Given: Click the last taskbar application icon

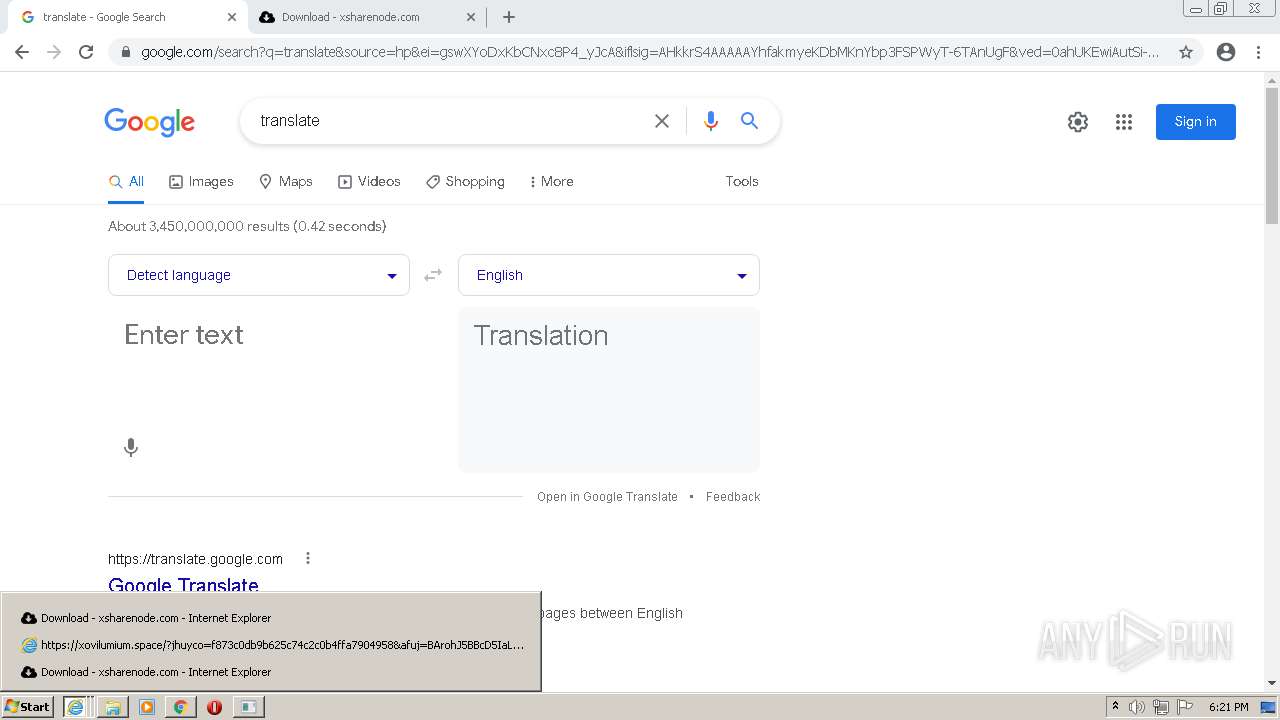Looking at the screenshot, I should pyautogui.click(x=248, y=707).
